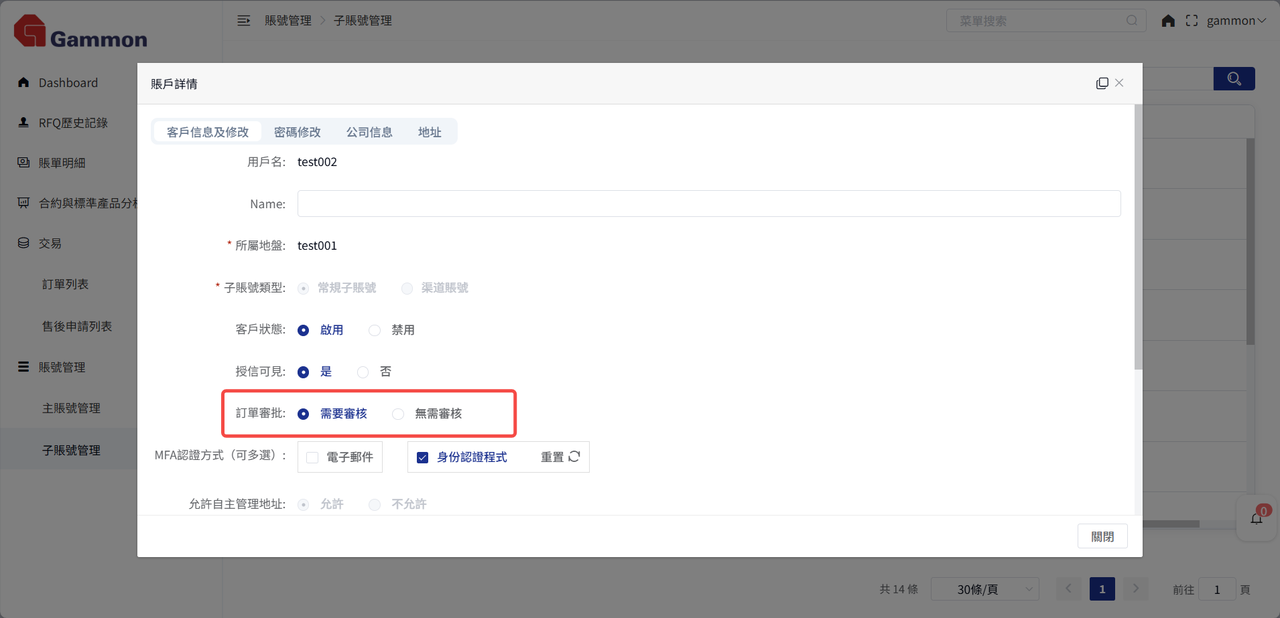Click the Name input field
The image size is (1280, 618).
click(708, 204)
